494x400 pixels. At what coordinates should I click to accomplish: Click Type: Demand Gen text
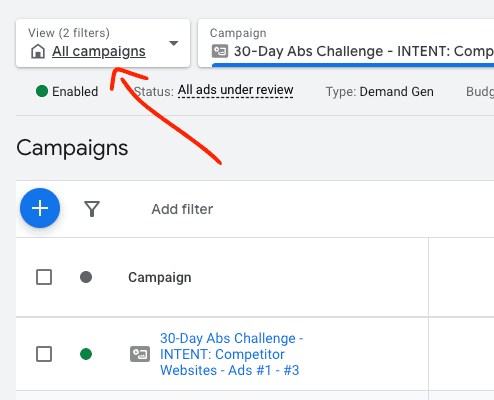pyautogui.click(x=380, y=91)
